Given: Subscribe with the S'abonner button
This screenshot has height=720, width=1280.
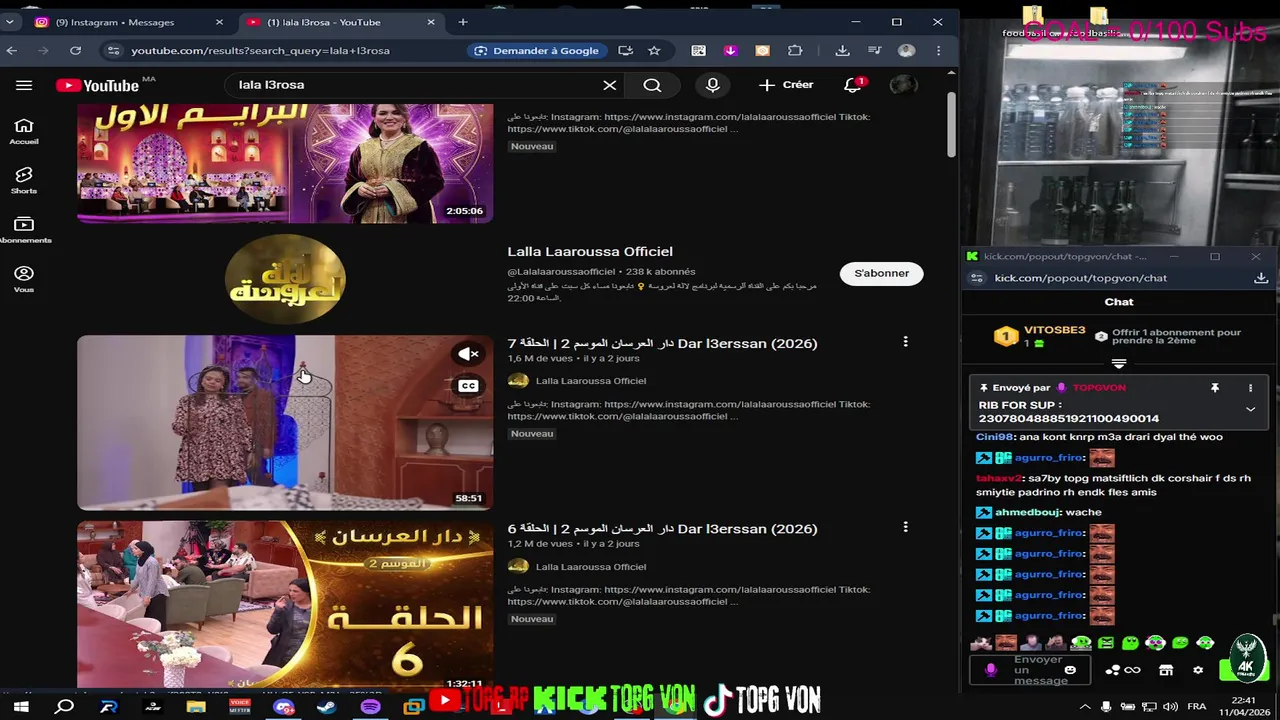Looking at the screenshot, I should [881, 273].
